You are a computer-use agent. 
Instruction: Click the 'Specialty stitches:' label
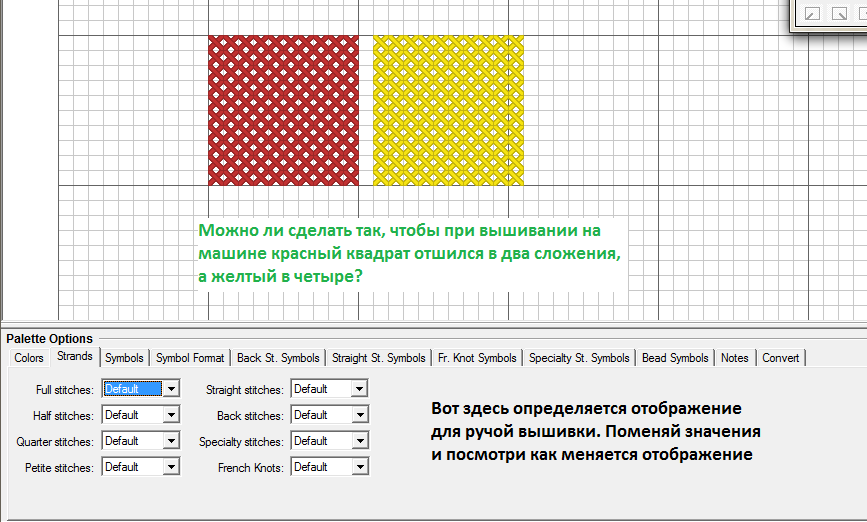(241, 442)
